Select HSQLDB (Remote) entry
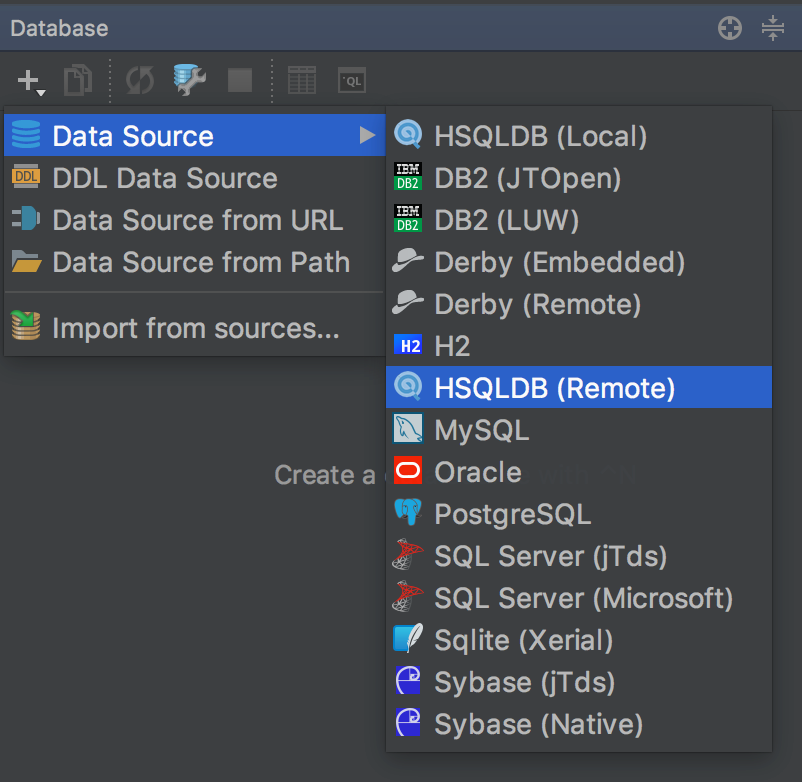This screenshot has height=782, width=802. pyautogui.click(x=521, y=387)
